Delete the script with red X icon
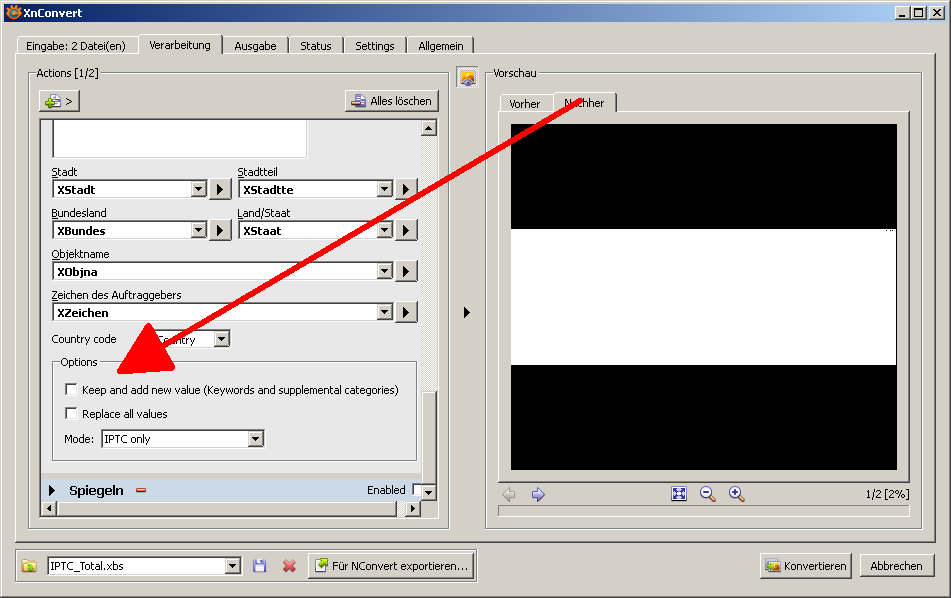Screen dimensions: 951x598 289,566
